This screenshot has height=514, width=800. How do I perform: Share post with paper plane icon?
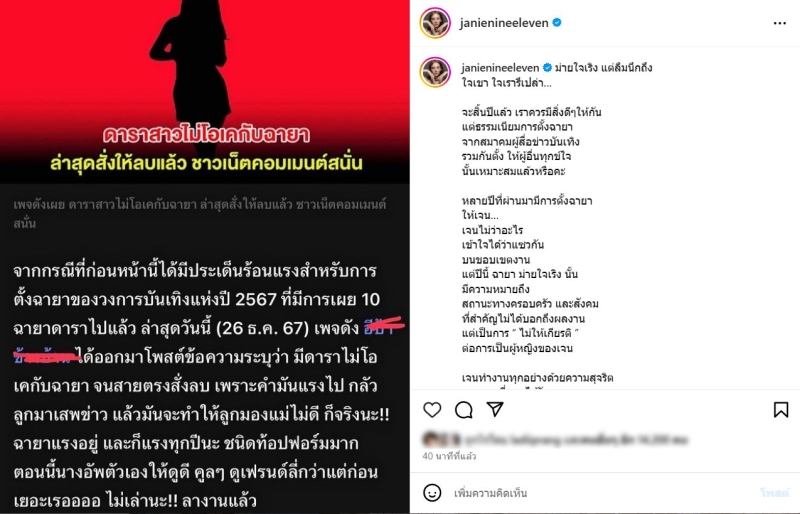[495, 409]
